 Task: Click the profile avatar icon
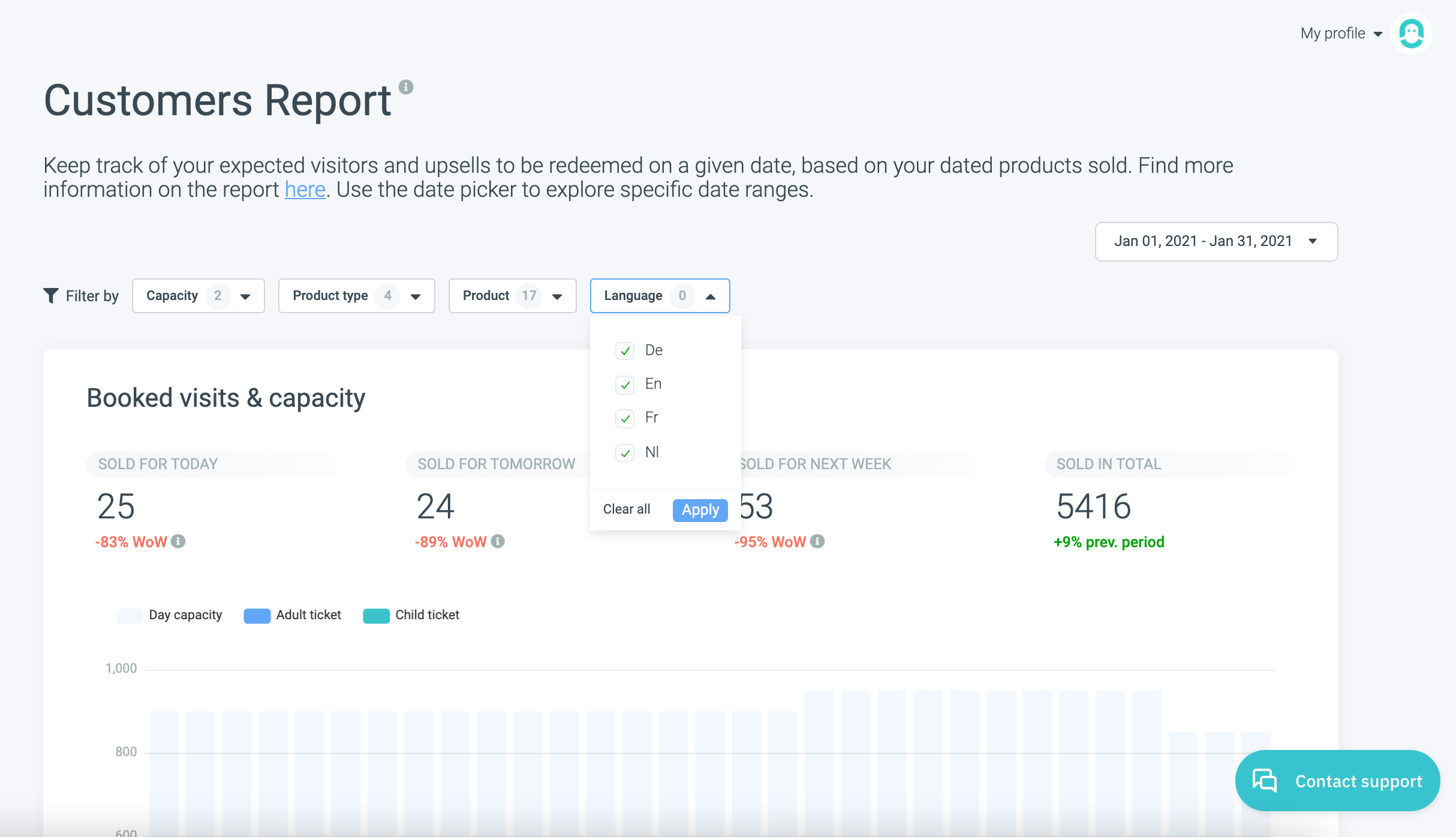click(x=1411, y=34)
